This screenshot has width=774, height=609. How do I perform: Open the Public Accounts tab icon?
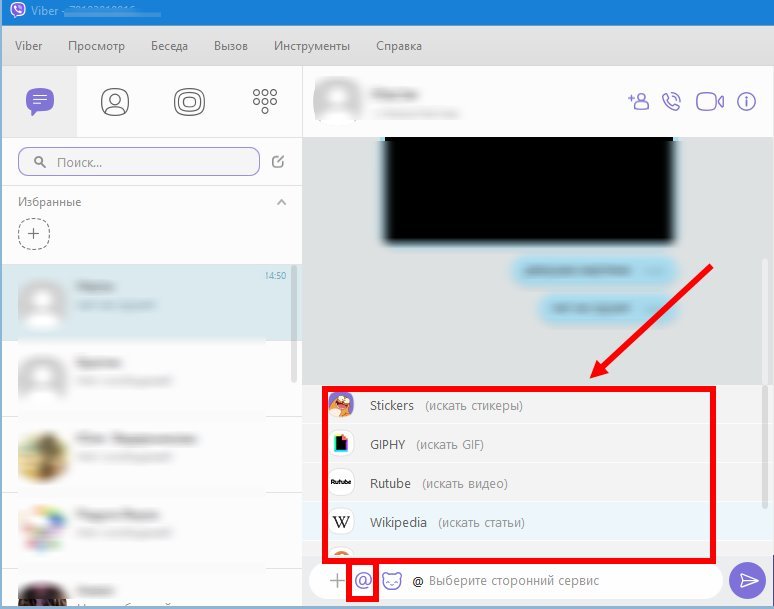click(x=189, y=101)
